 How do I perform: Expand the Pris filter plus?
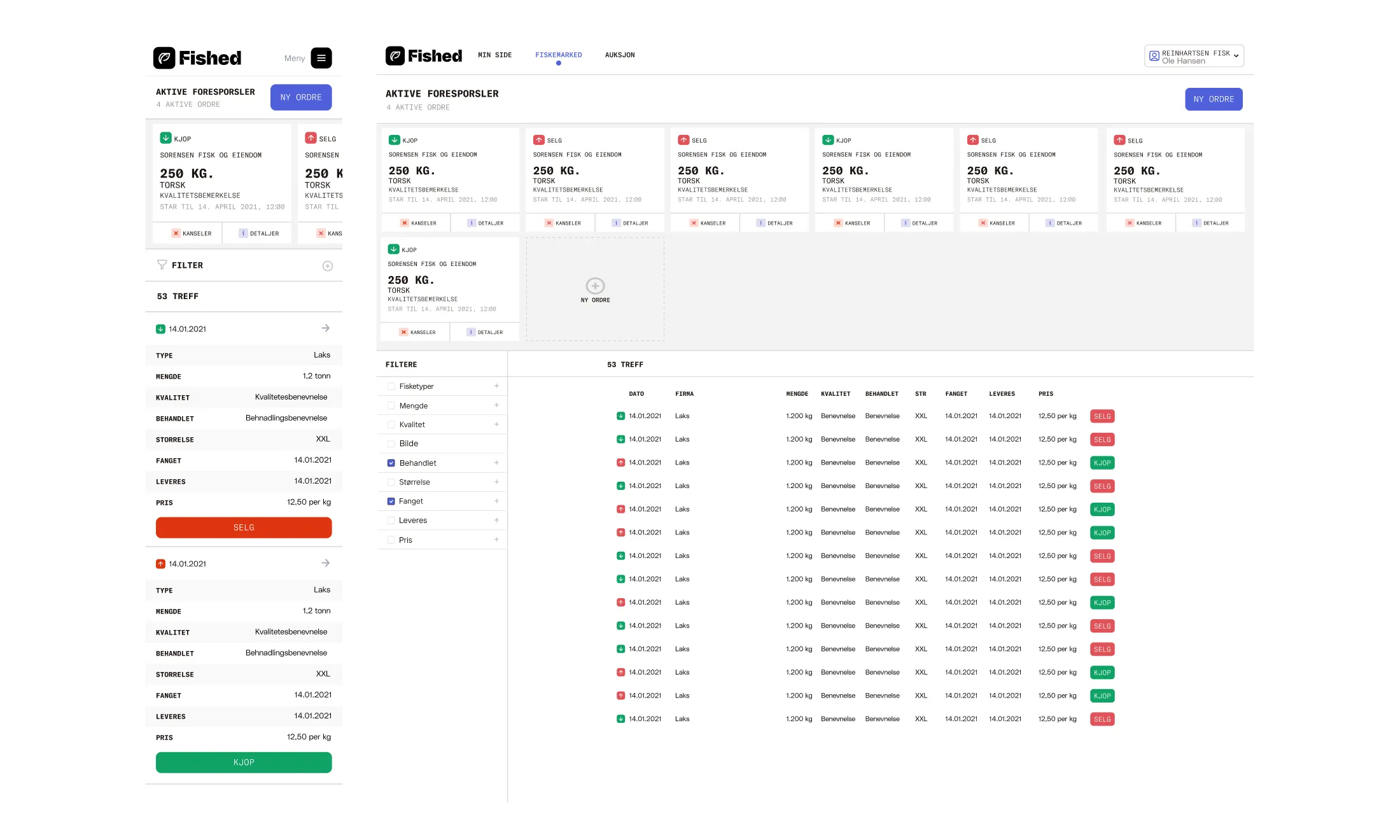tap(496, 540)
